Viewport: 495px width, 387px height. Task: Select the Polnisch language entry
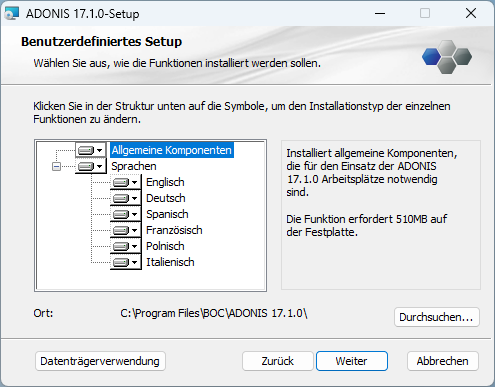click(x=165, y=246)
